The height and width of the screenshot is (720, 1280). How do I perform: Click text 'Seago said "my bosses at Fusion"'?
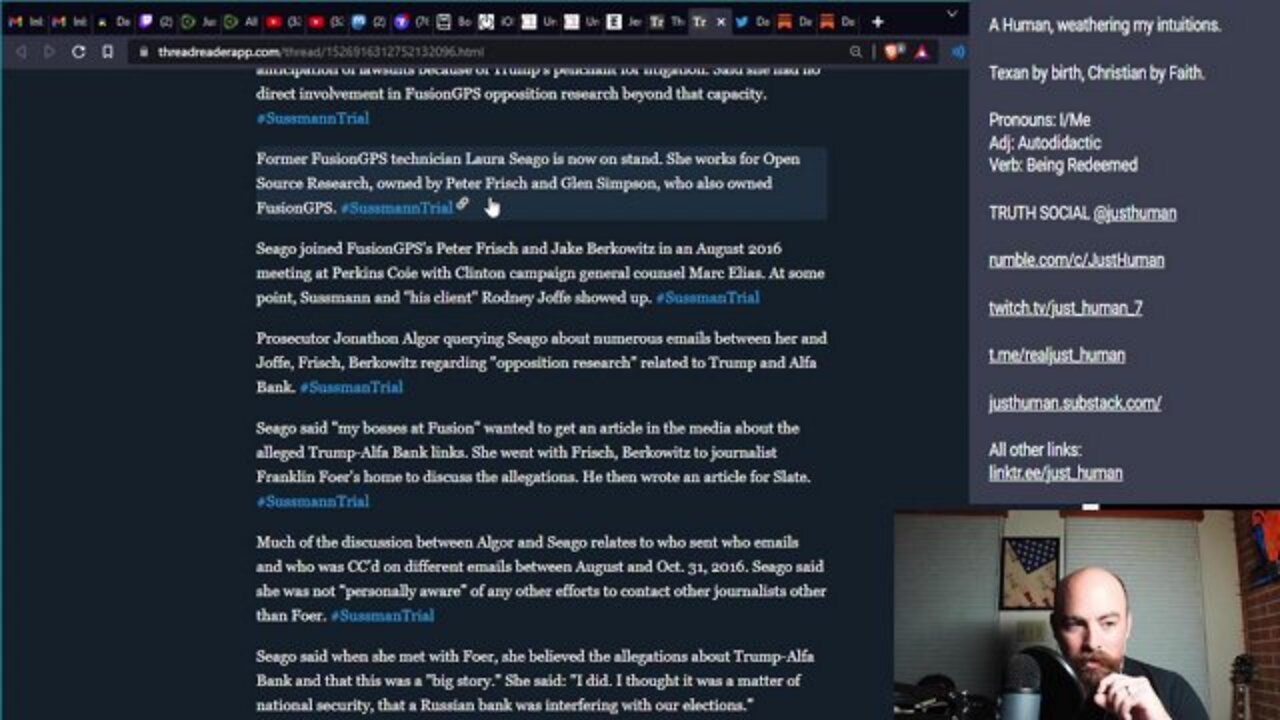[370, 428]
